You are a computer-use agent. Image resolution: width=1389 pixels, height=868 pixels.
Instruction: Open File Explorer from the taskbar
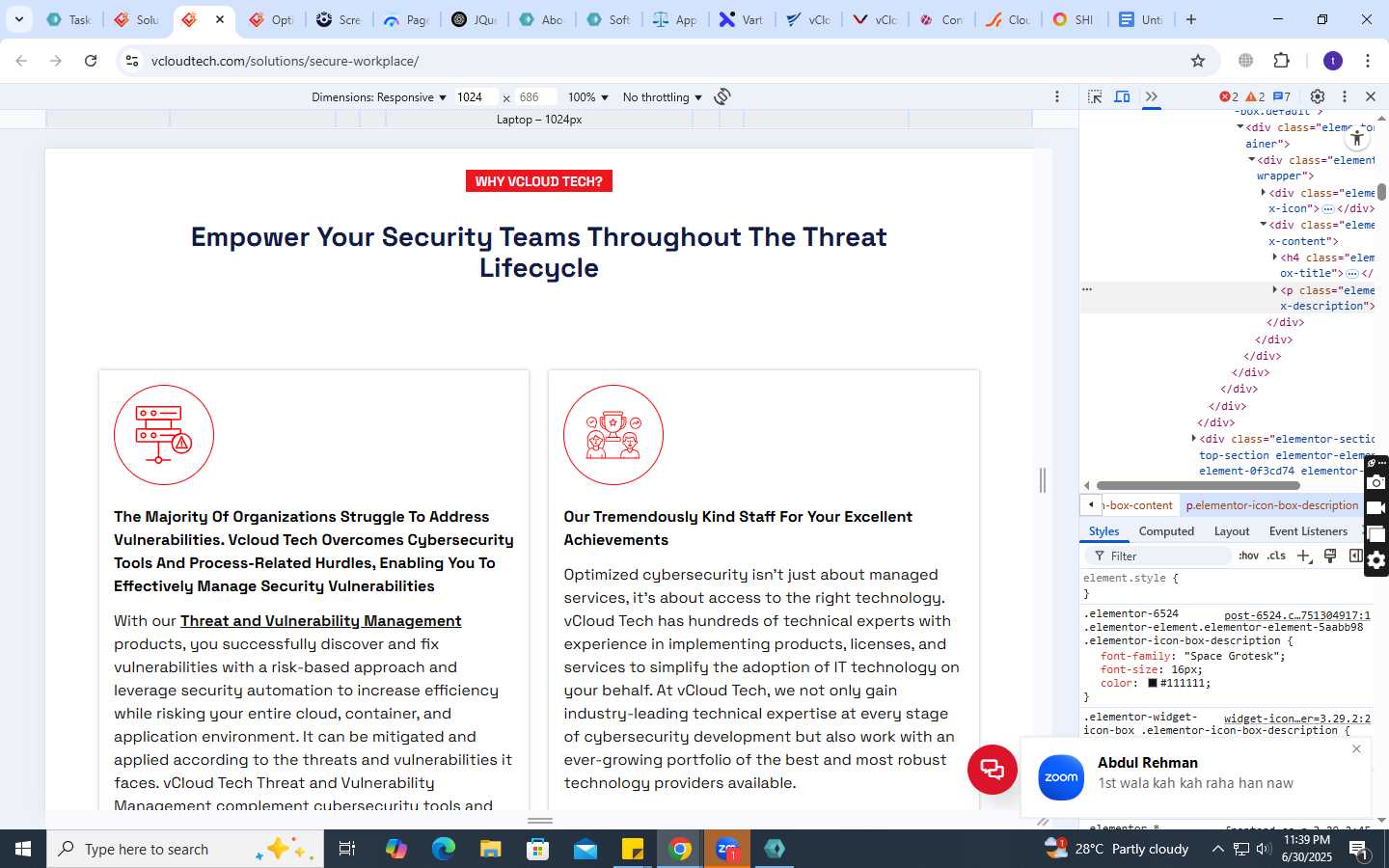click(x=491, y=849)
